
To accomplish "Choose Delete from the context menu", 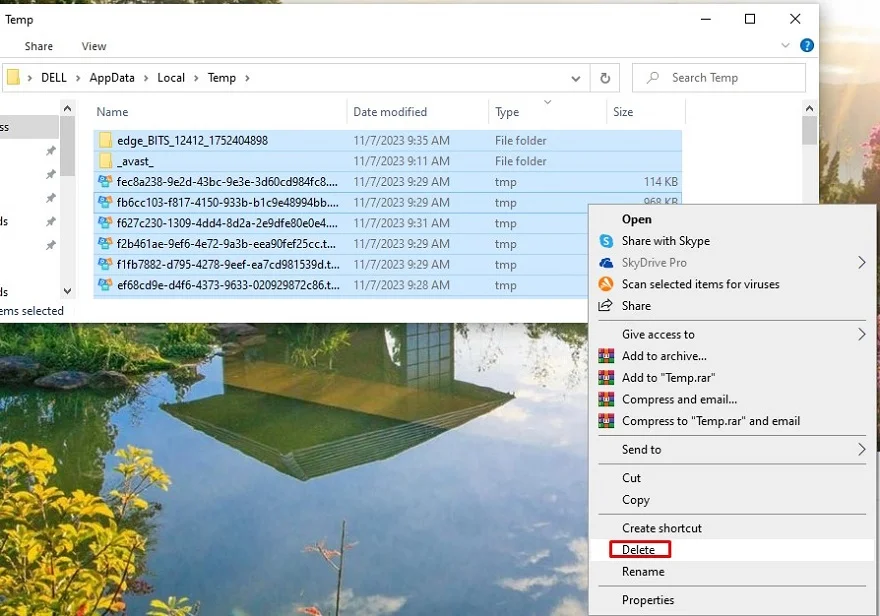I will pyautogui.click(x=639, y=550).
